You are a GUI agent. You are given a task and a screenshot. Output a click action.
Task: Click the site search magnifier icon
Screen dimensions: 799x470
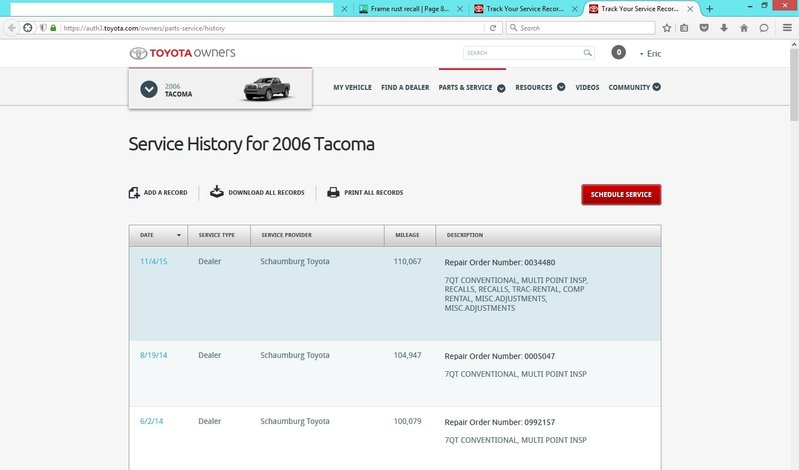point(588,53)
